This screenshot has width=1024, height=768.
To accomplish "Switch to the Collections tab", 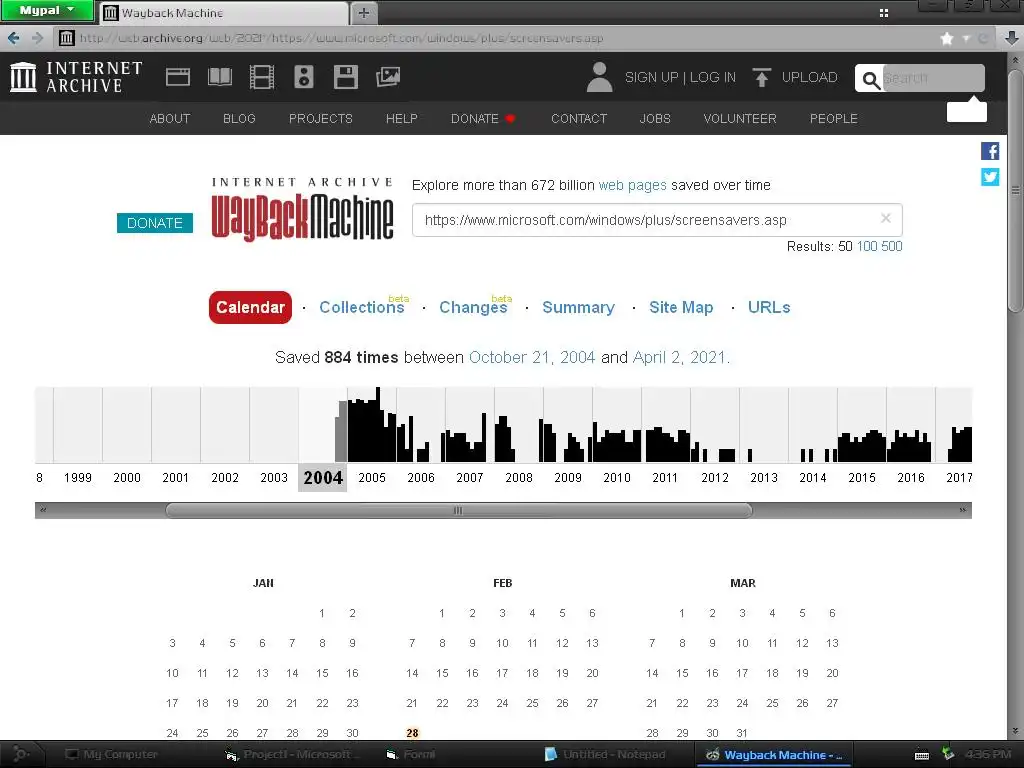I will [x=362, y=307].
